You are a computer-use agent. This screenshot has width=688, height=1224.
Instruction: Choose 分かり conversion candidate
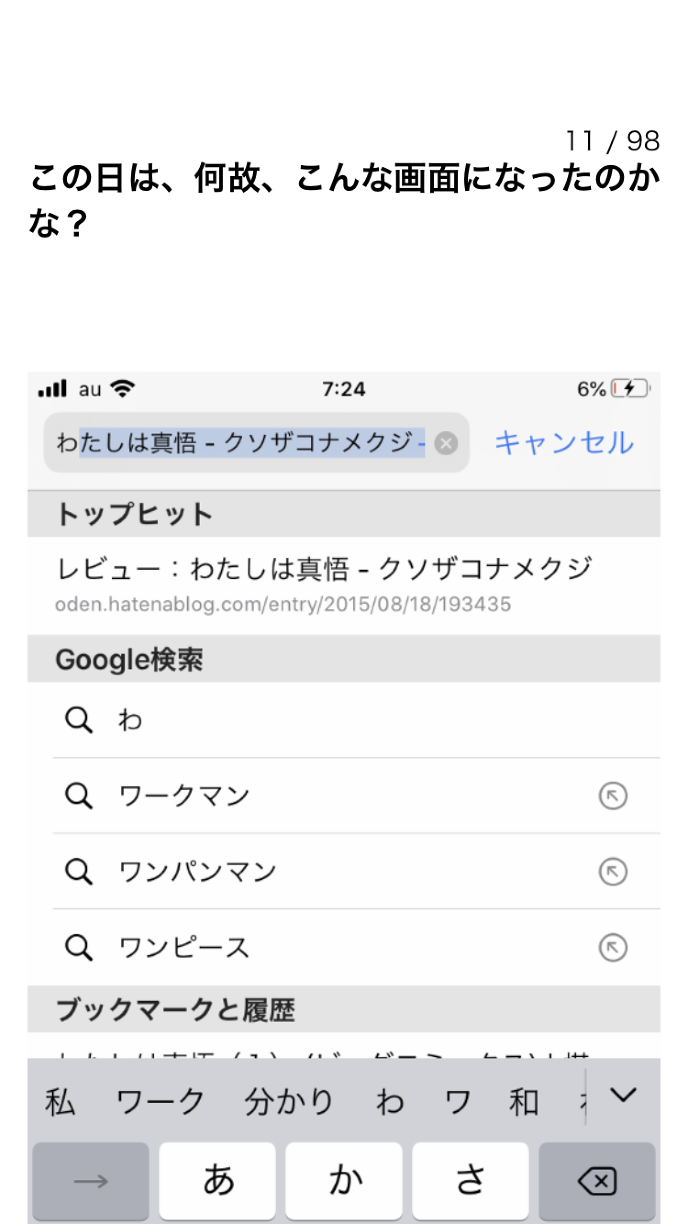(x=289, y=1102)
